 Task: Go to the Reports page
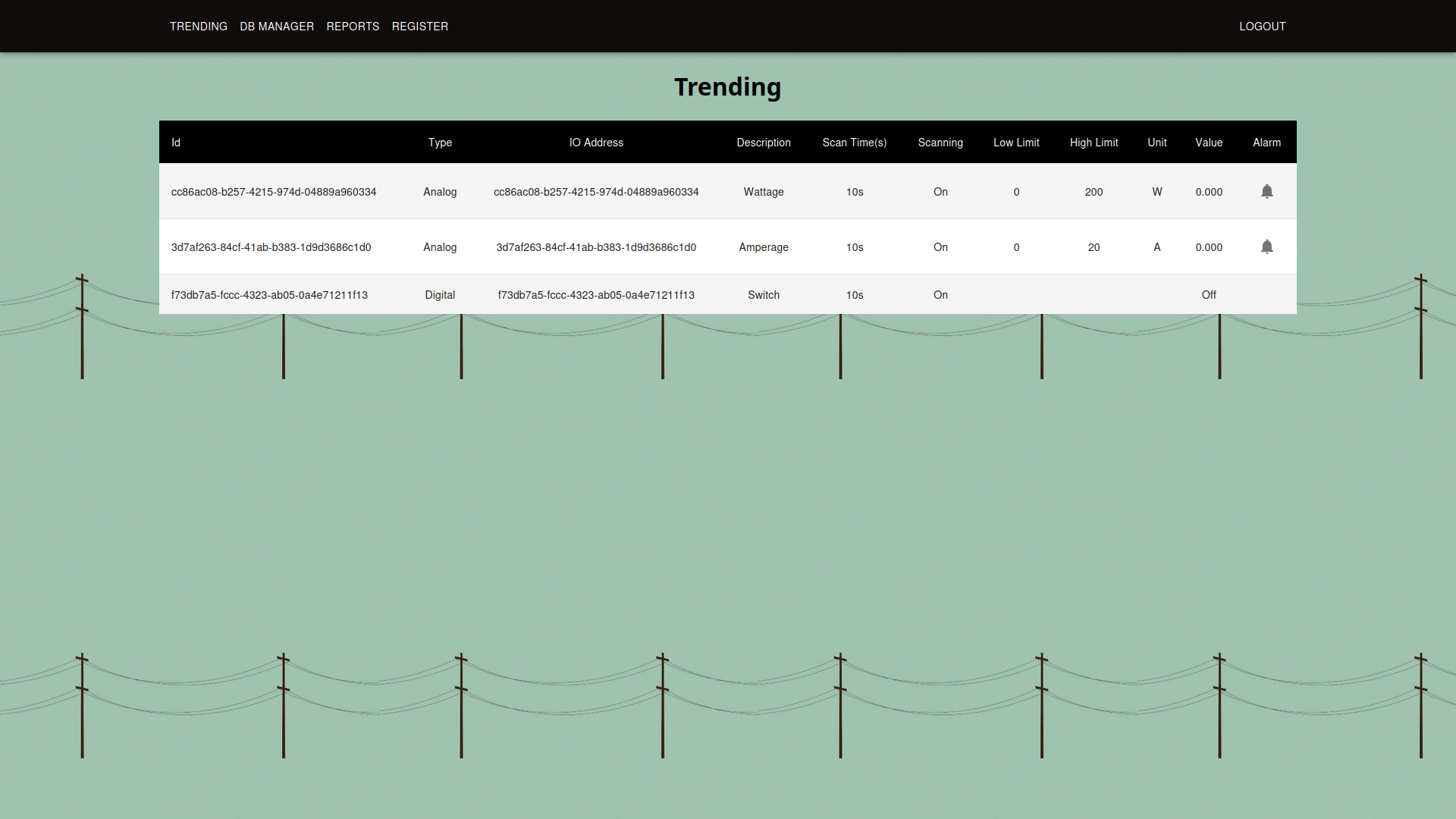353,27
